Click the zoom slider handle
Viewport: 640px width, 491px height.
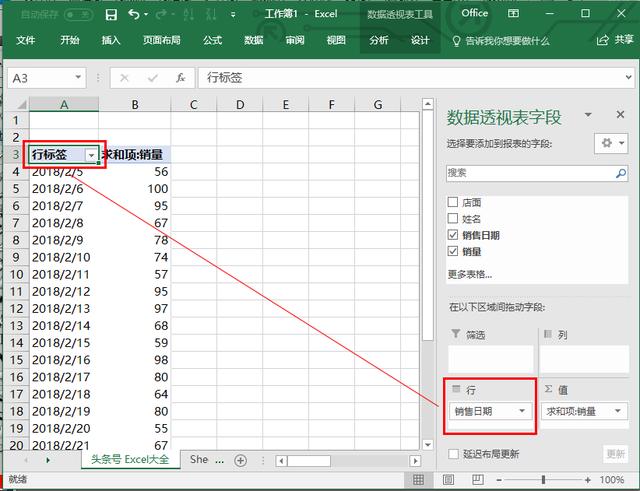point(543,480)
